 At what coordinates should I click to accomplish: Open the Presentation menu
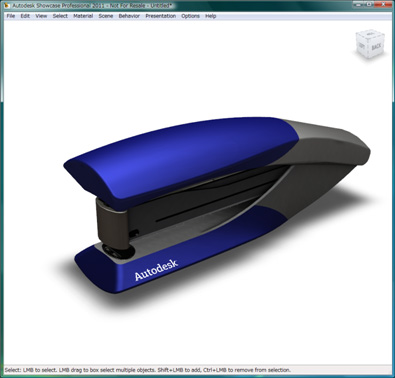point(160,16)
